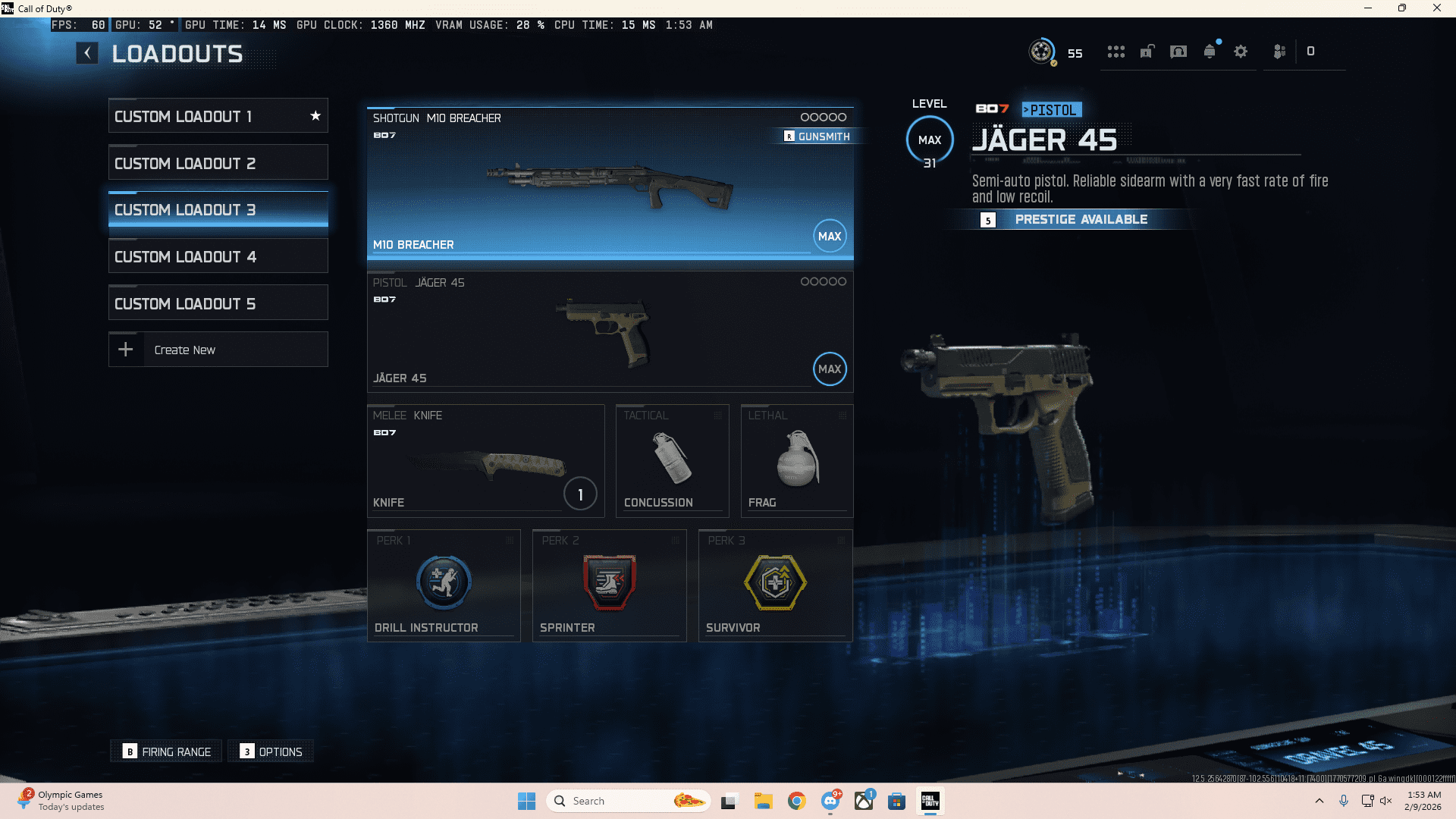Open the social party icon

click(1279, 52)
